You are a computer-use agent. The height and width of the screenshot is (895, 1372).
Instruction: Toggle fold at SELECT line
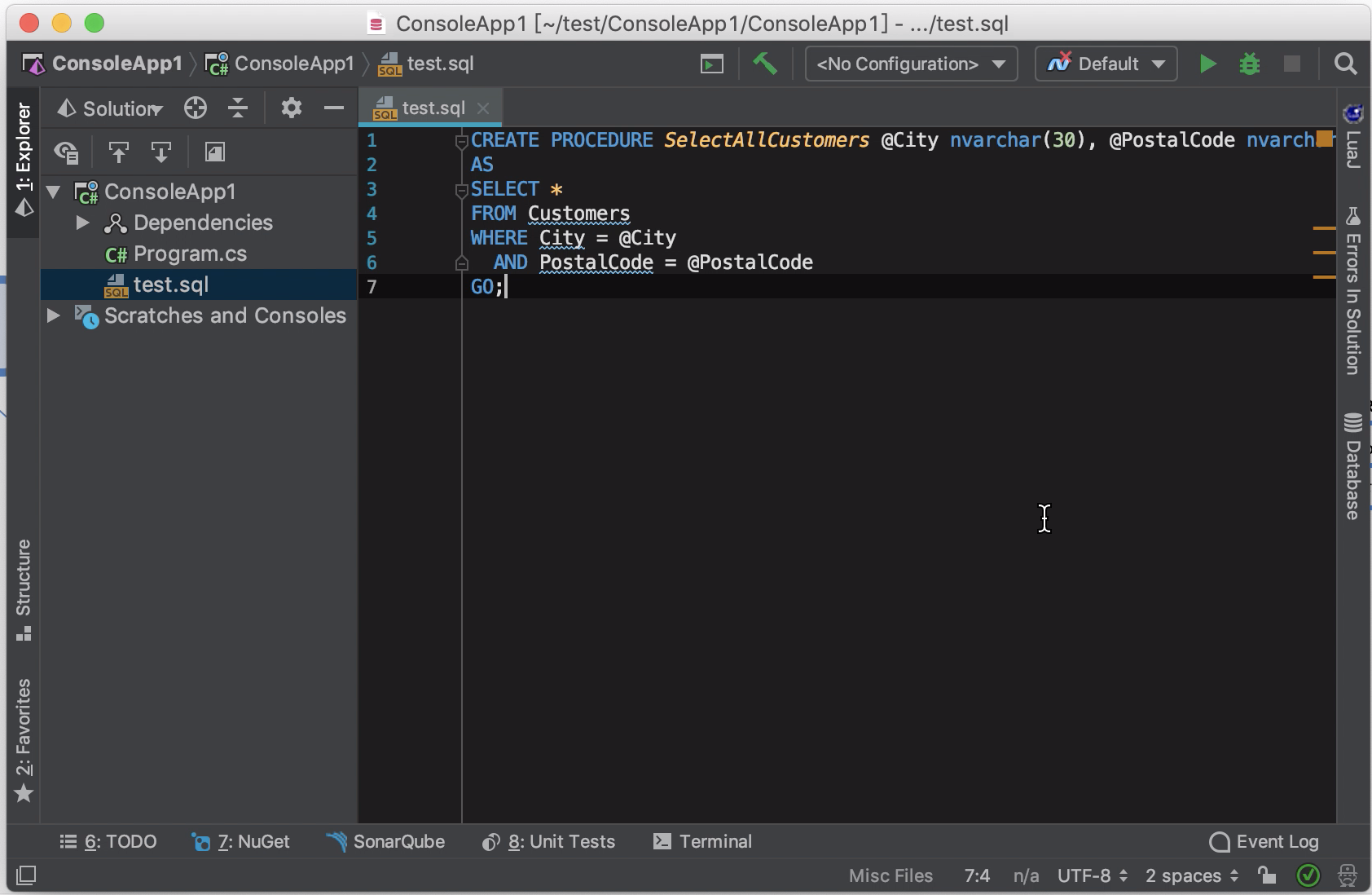pyautogui.click(x=461, y=190)
